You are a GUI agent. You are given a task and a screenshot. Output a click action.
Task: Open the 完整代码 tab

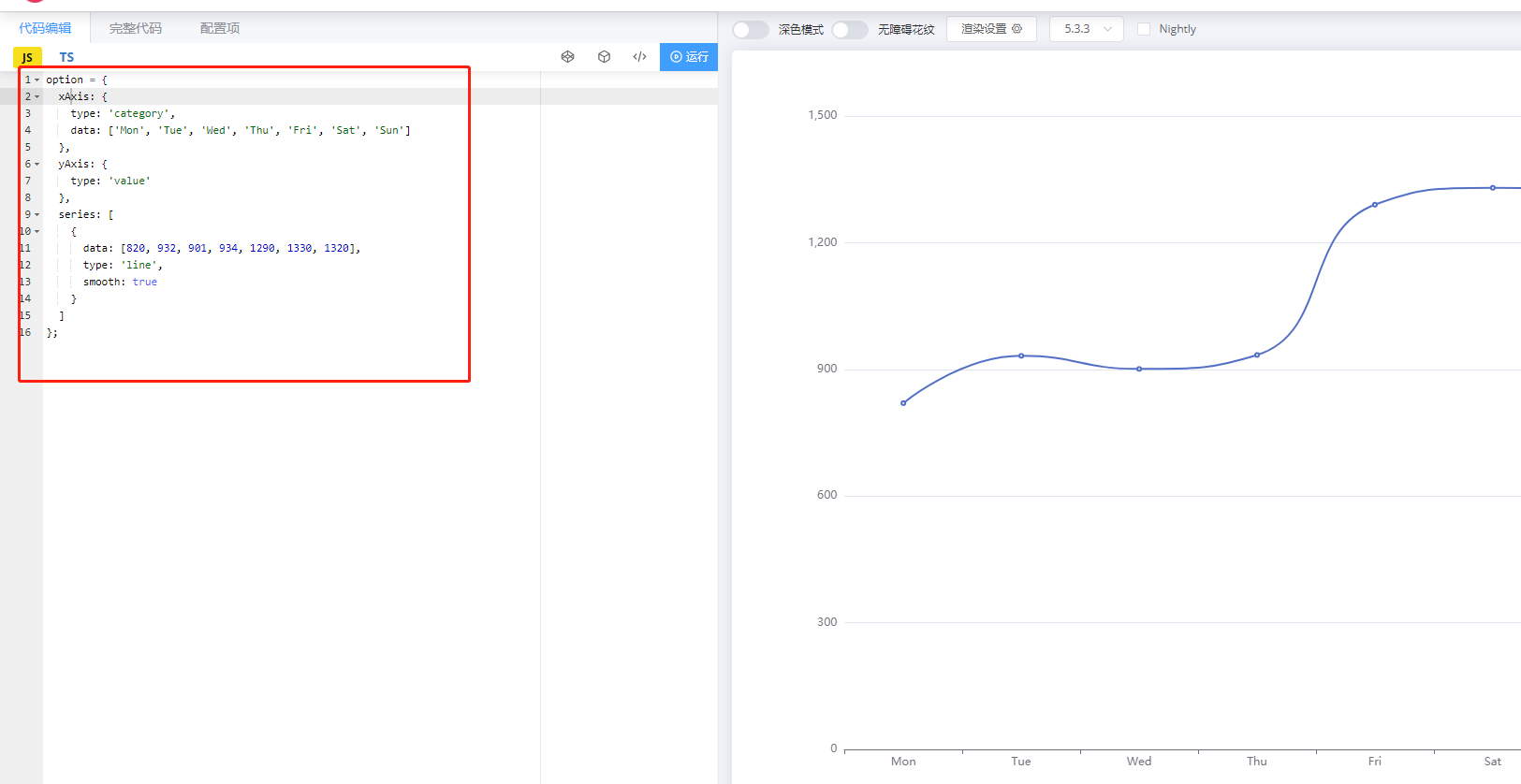coord(136,28)
